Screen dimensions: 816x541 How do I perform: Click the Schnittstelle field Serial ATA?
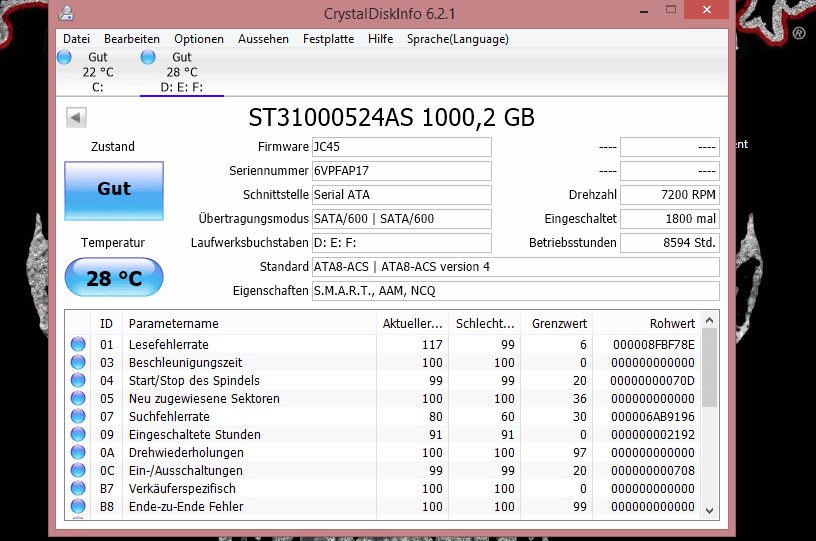402,195
